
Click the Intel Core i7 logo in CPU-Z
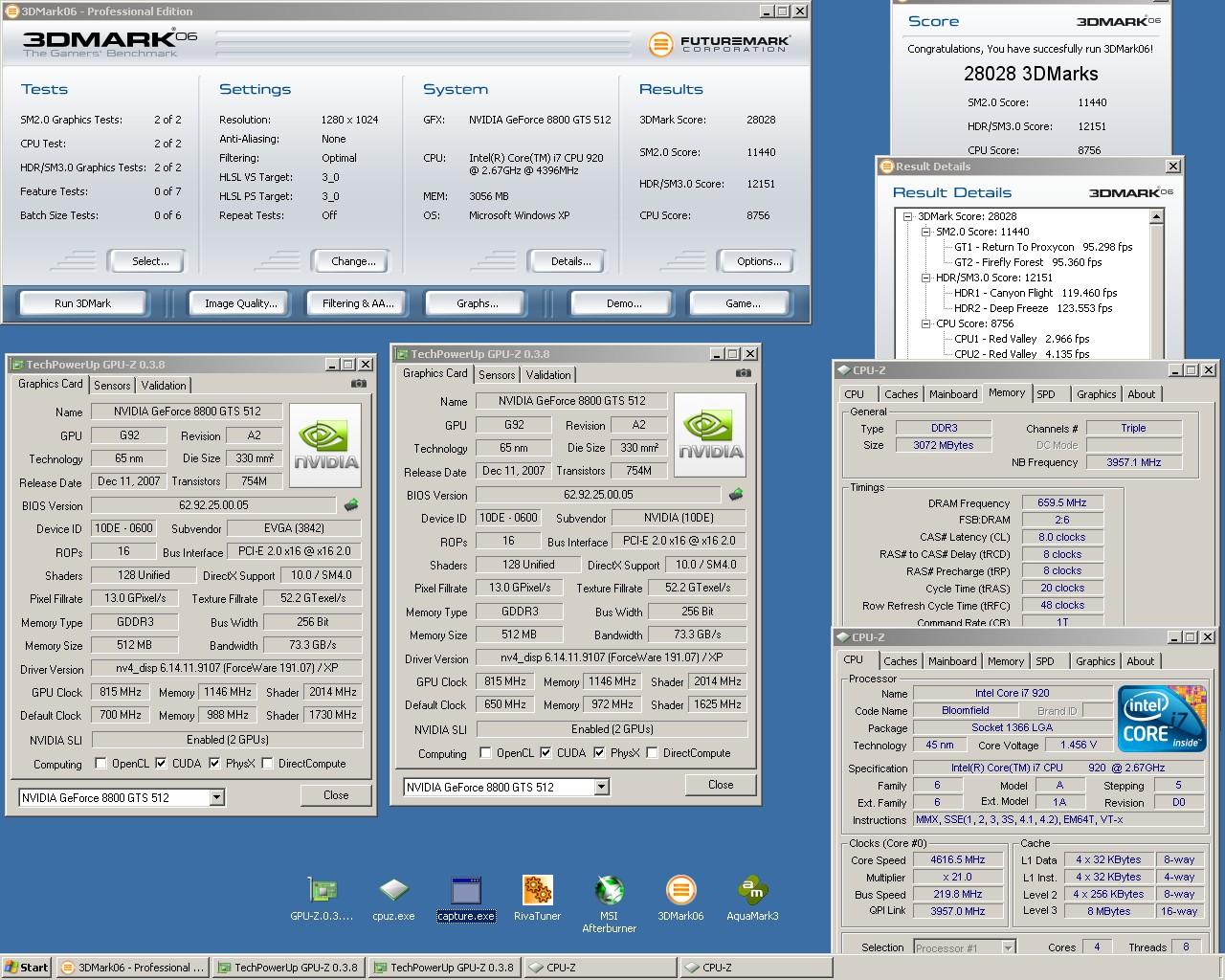tap(1162, 720)
